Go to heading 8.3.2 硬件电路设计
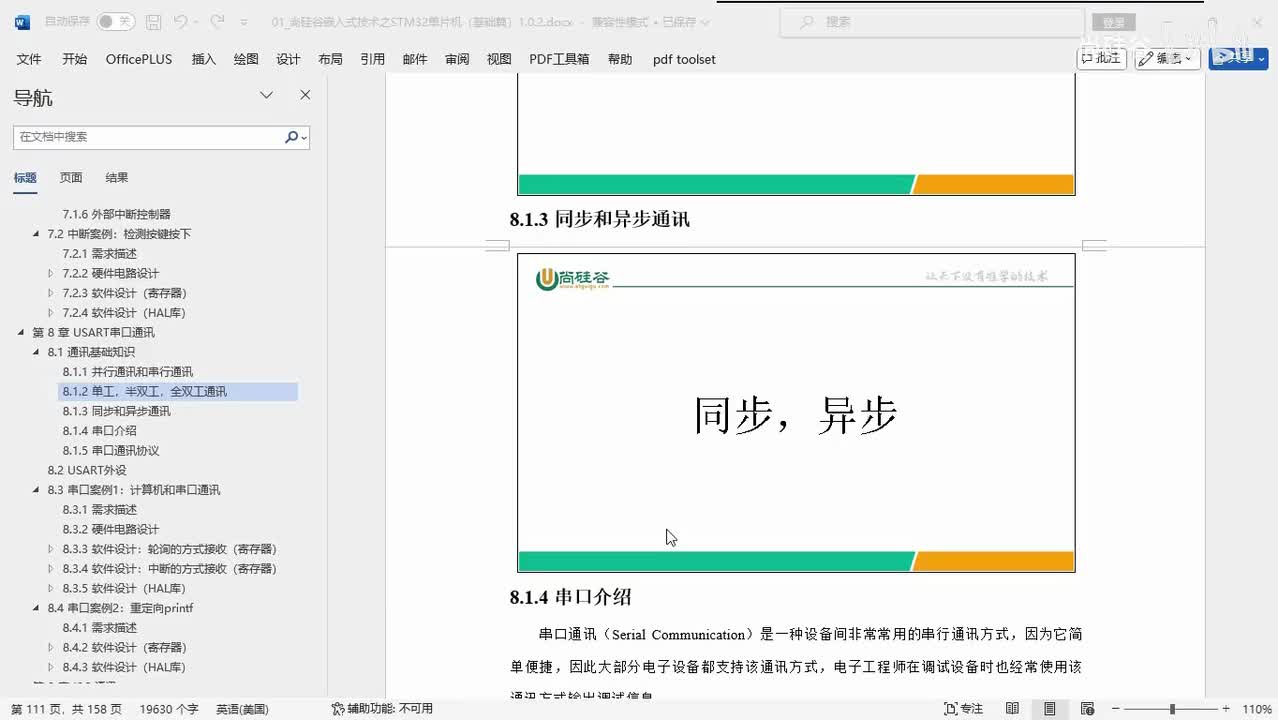The image size is (1278, 720). click(111, 529)
